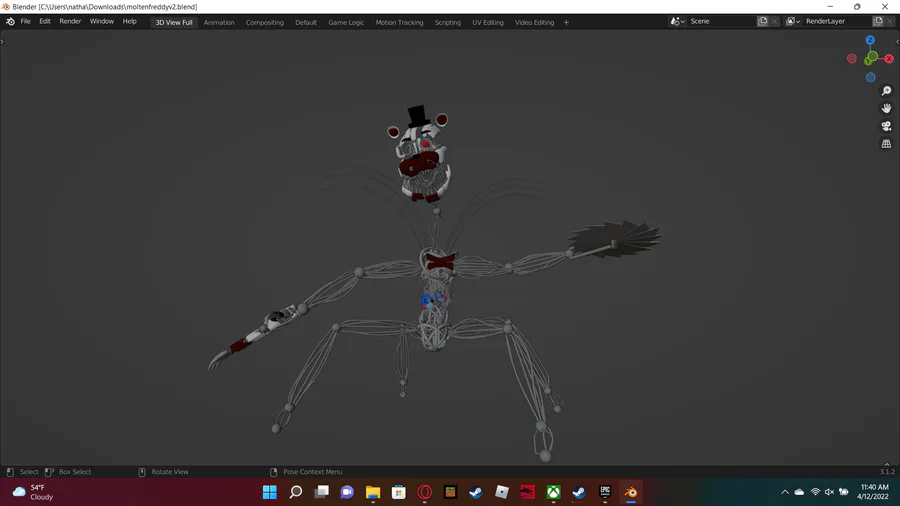This screenshot has width=900, height=506.
Task: Open the Render menu
Action: [70, 22]
